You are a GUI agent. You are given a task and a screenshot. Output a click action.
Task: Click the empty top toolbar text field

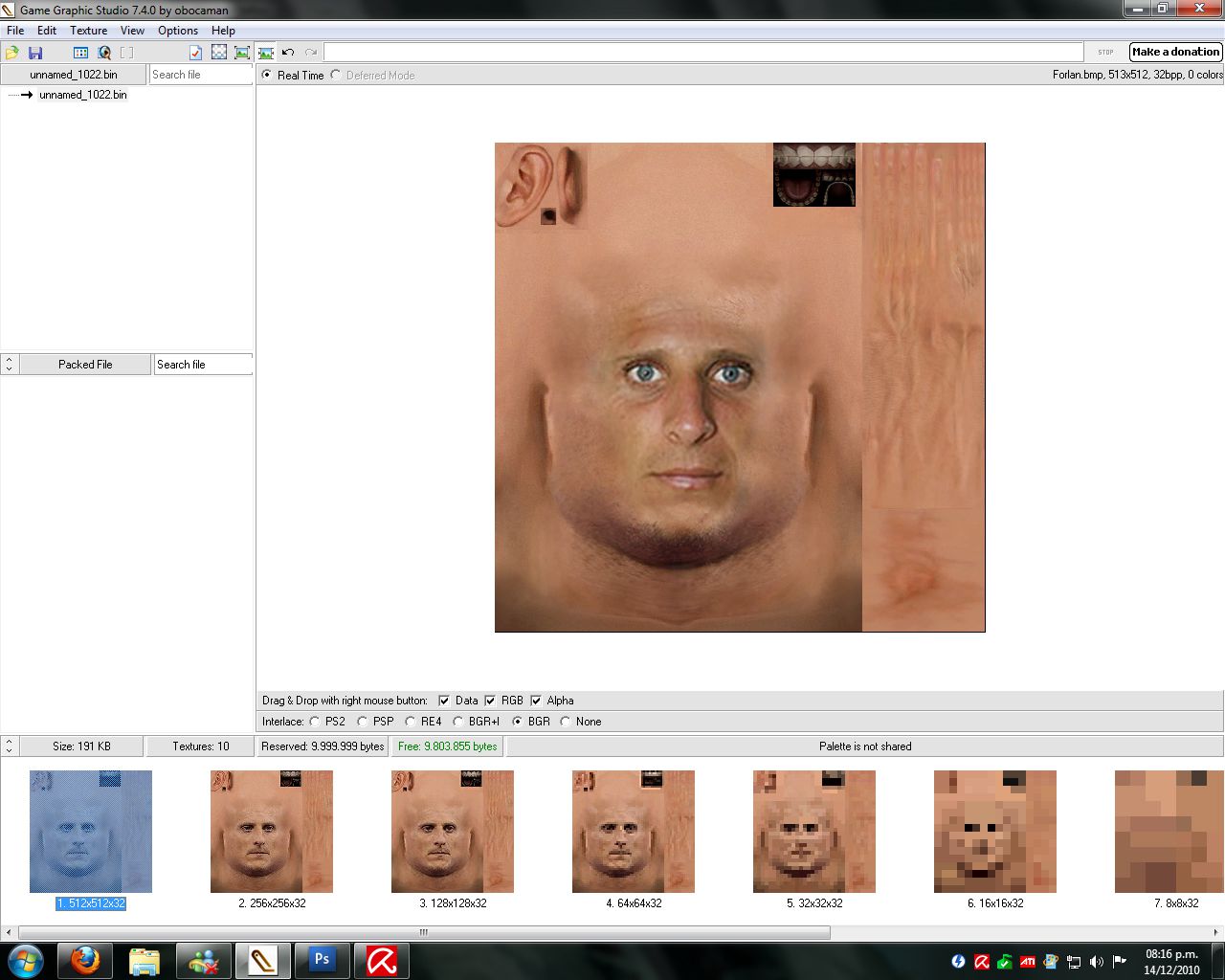703,52
